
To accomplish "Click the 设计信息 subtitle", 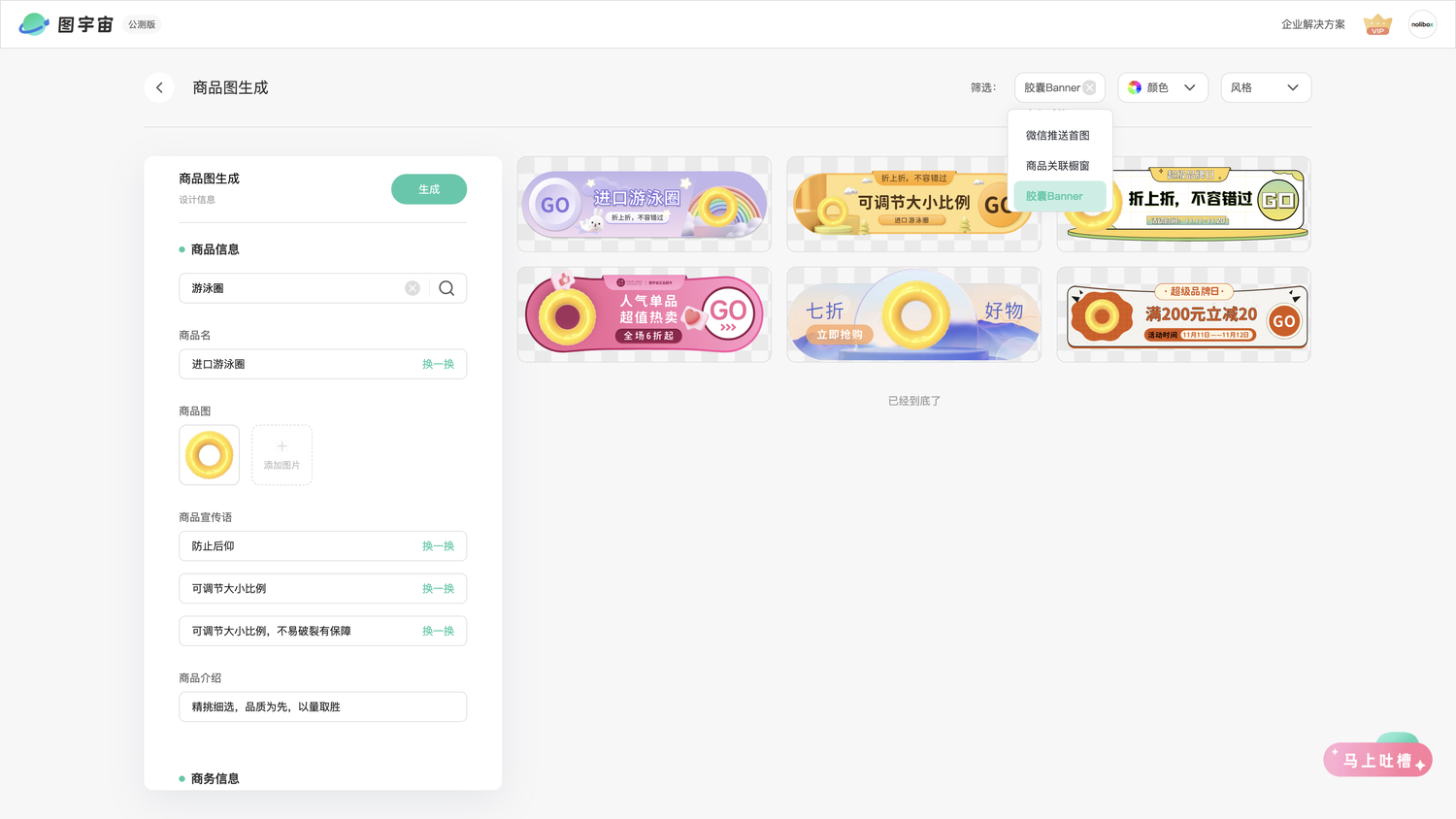I will (x=197, y=200).
